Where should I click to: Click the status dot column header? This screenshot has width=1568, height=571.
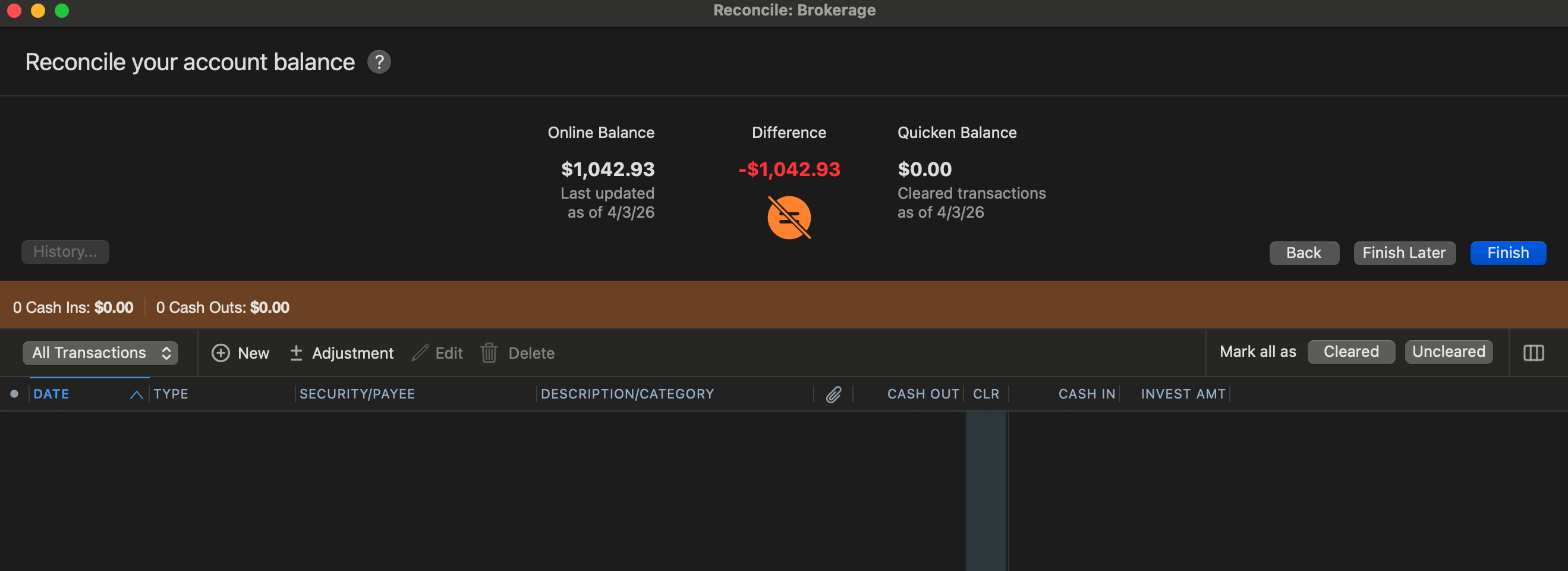(14, 394)
